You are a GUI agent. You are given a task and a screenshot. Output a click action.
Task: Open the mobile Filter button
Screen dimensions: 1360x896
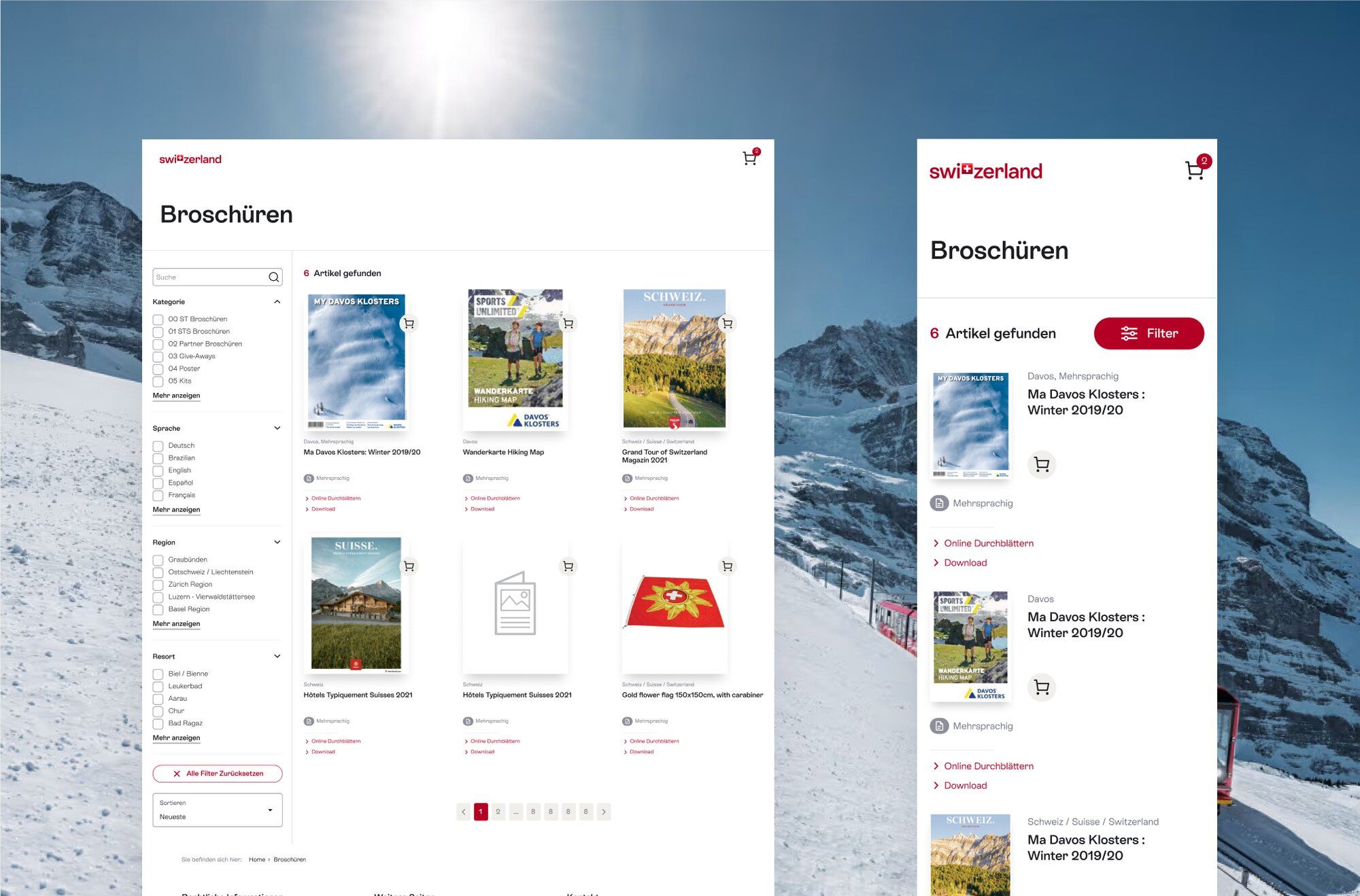[x=1149, y=334]
